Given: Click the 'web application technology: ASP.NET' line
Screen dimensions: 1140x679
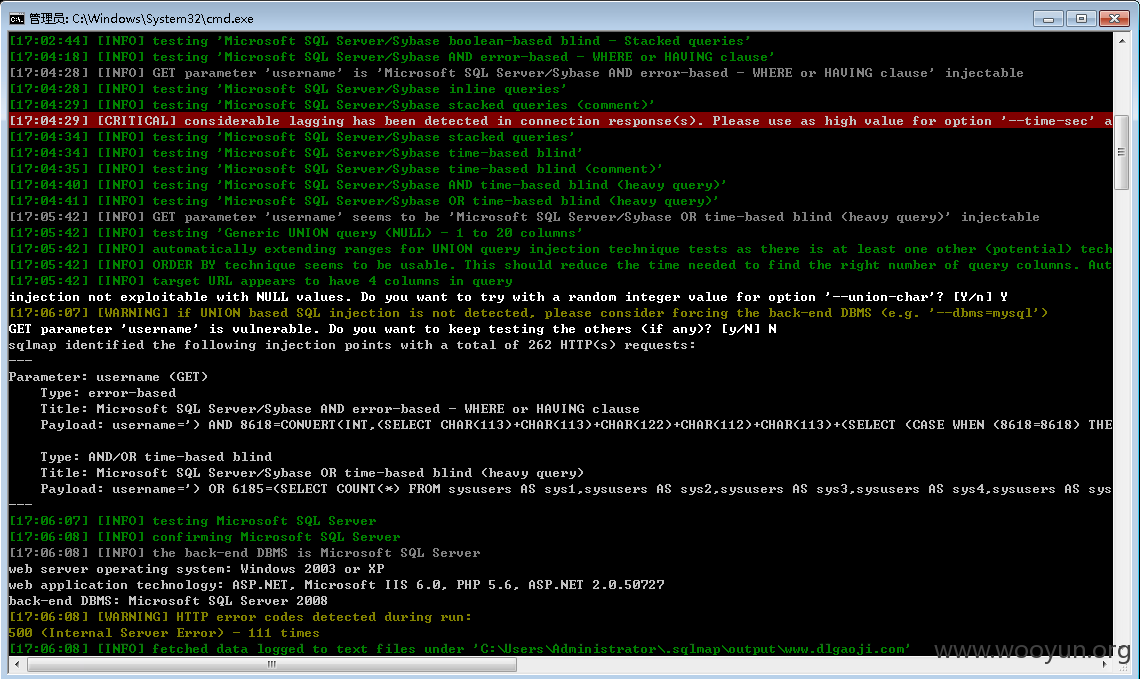Looking at the screenshot, I should pyautogui.click(x=337, y=584).
